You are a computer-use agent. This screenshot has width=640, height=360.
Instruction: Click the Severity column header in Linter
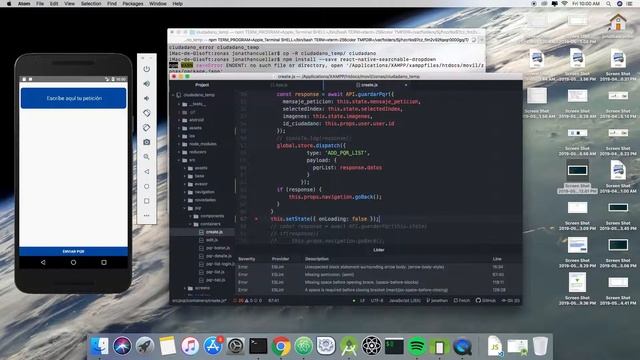coord(247,259)
